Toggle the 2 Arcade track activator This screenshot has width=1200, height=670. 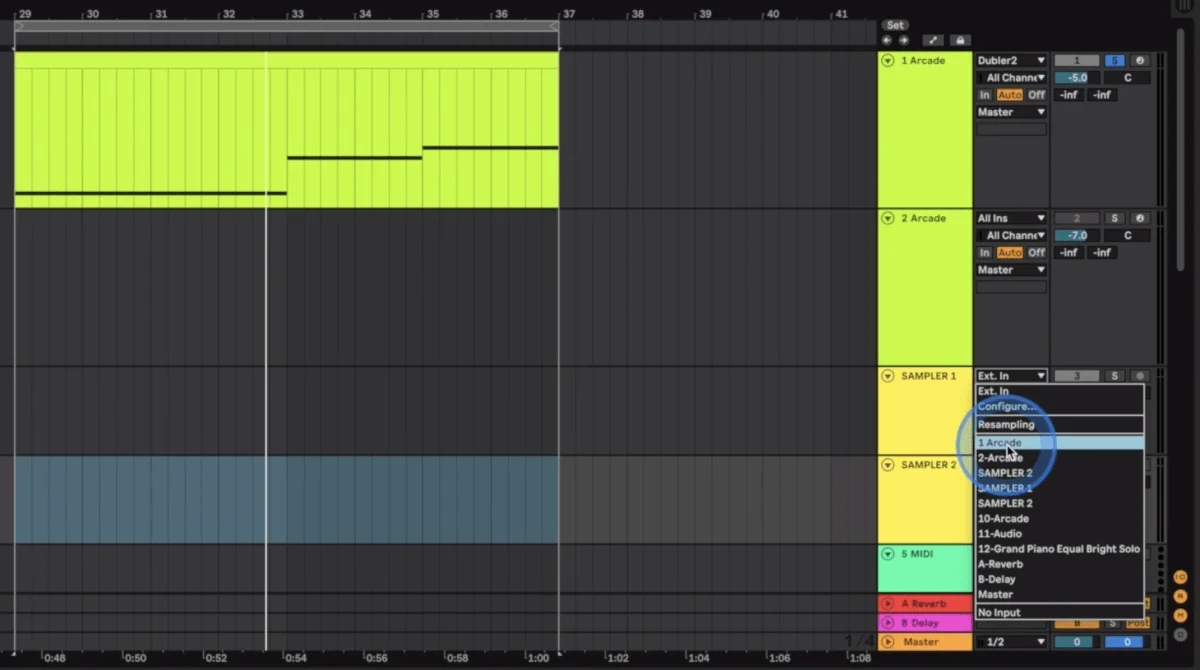coord(1077,218)
